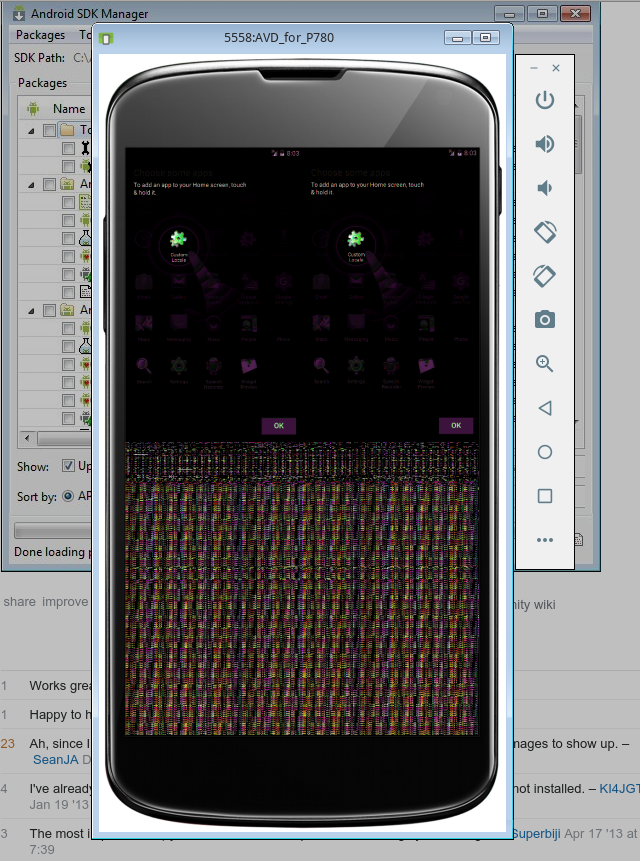Click the Android SDK Manager title bar icon
Image resolution: width=640 pixels, height=861 pixels.
(19, 13)
